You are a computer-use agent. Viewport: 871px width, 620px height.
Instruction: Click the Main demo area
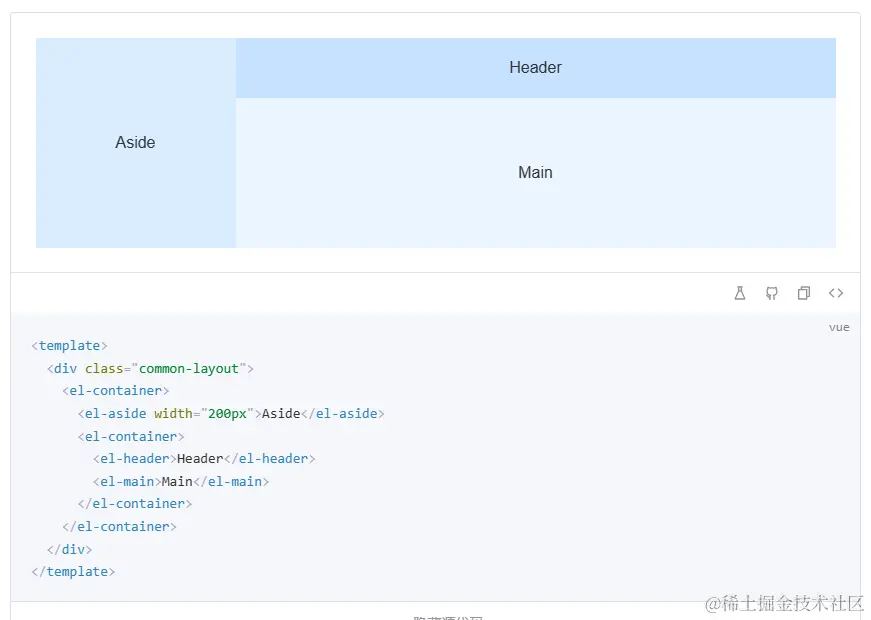coord(535,173)
